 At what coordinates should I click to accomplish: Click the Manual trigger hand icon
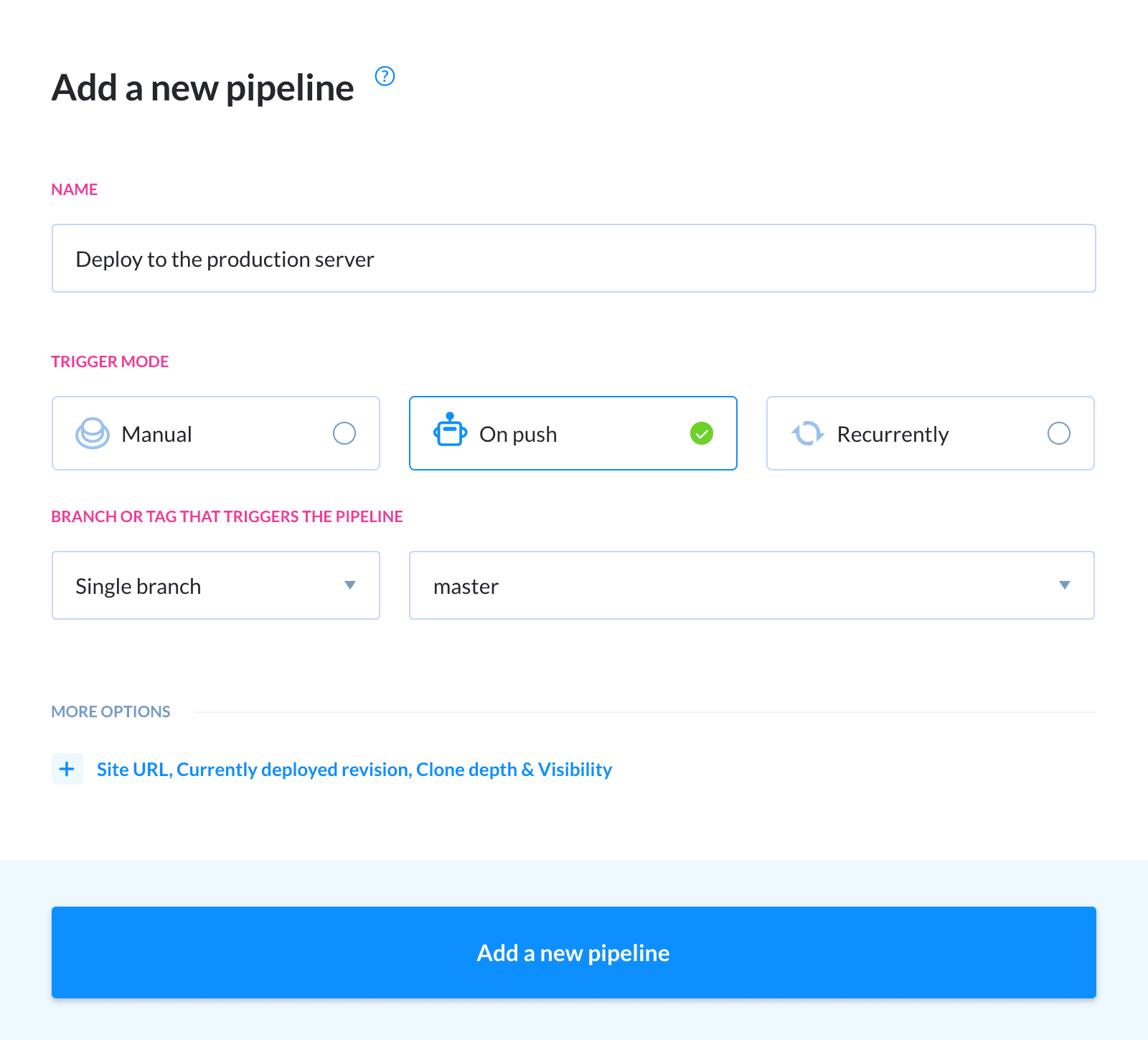click(93, 433)
